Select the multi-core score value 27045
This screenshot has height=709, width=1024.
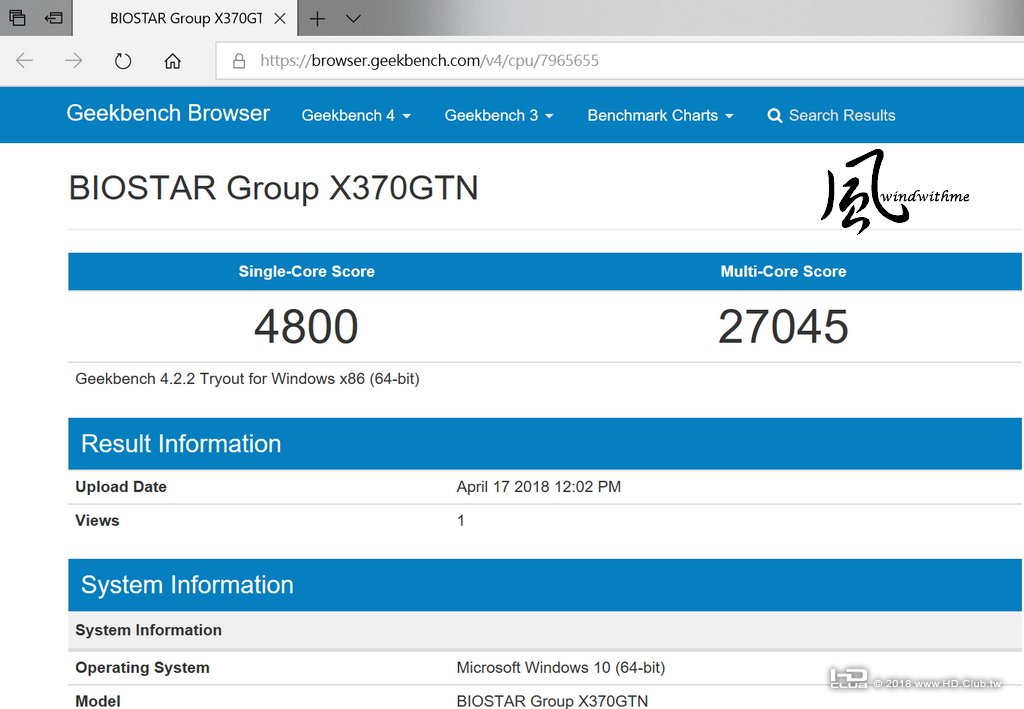(x=783, y=326)
